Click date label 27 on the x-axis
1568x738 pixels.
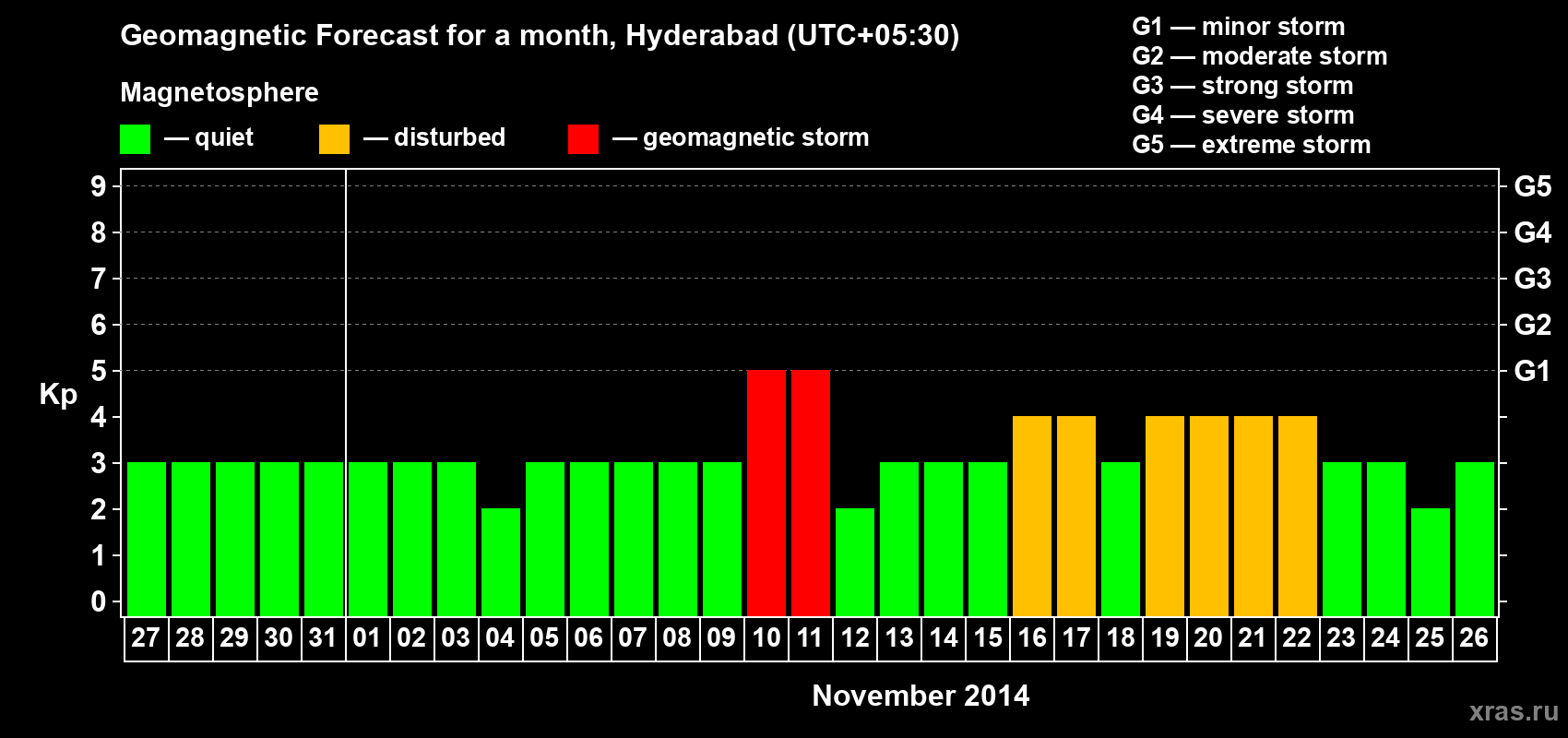pyautogui.click(x=146, y=638)
